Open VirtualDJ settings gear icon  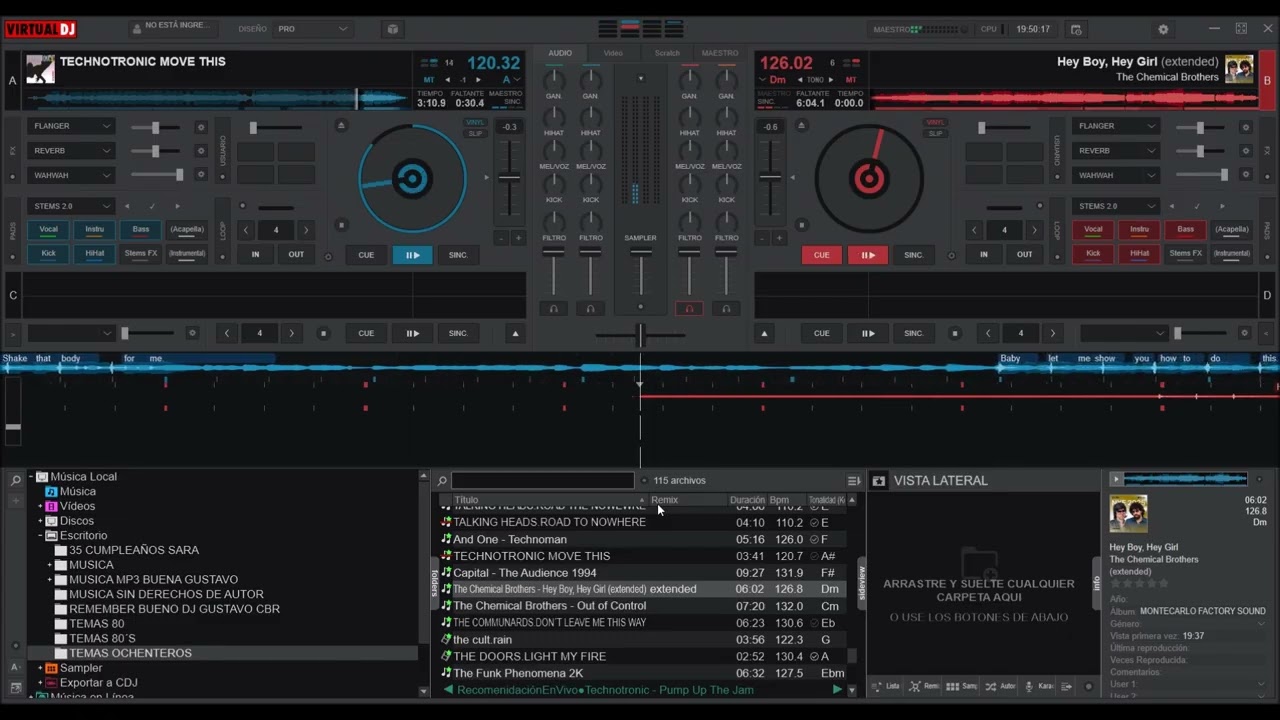coord(1162,29)
